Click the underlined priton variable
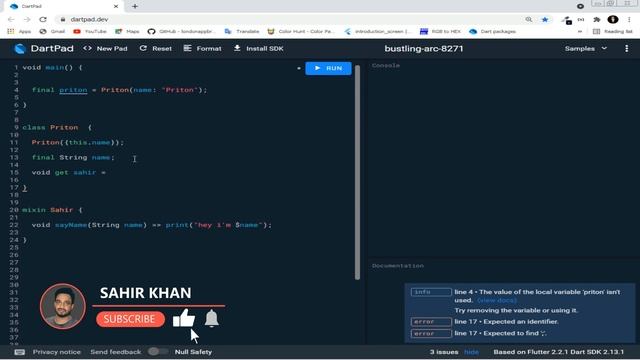This screenshot has width=640, height=360. click(x=73, y=90)
